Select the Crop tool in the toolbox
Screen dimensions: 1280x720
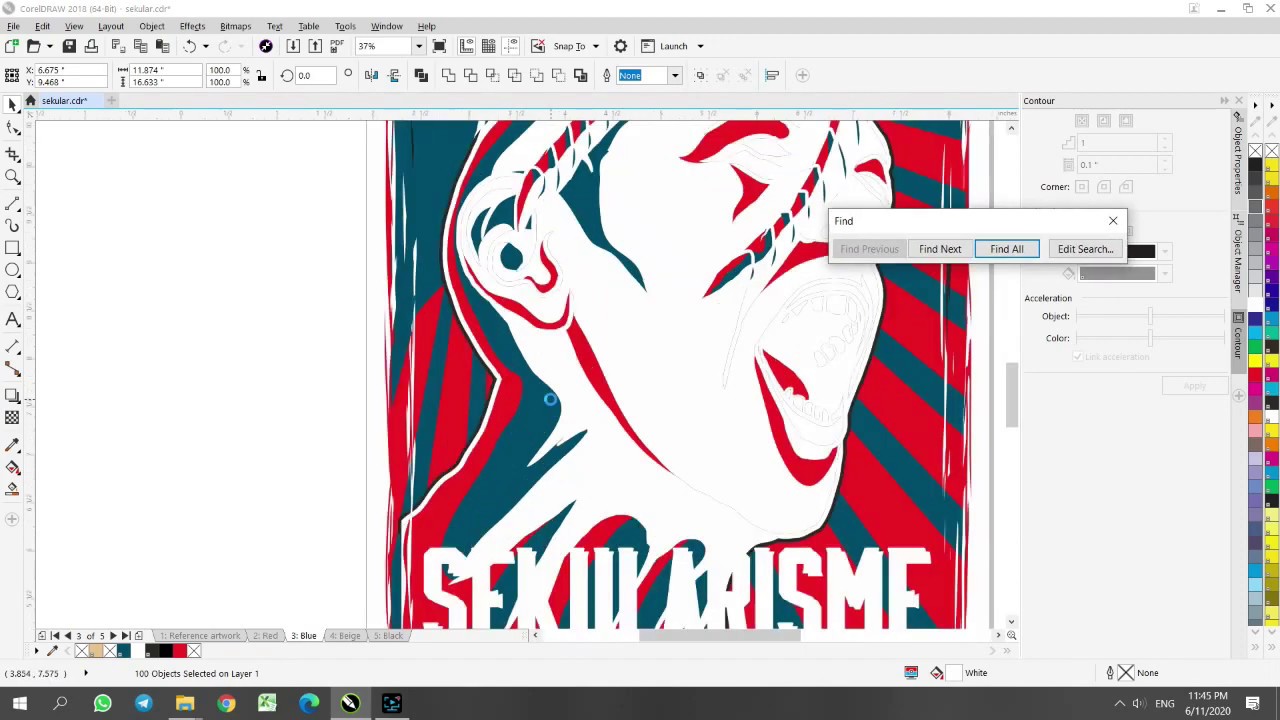pos(12,153)
